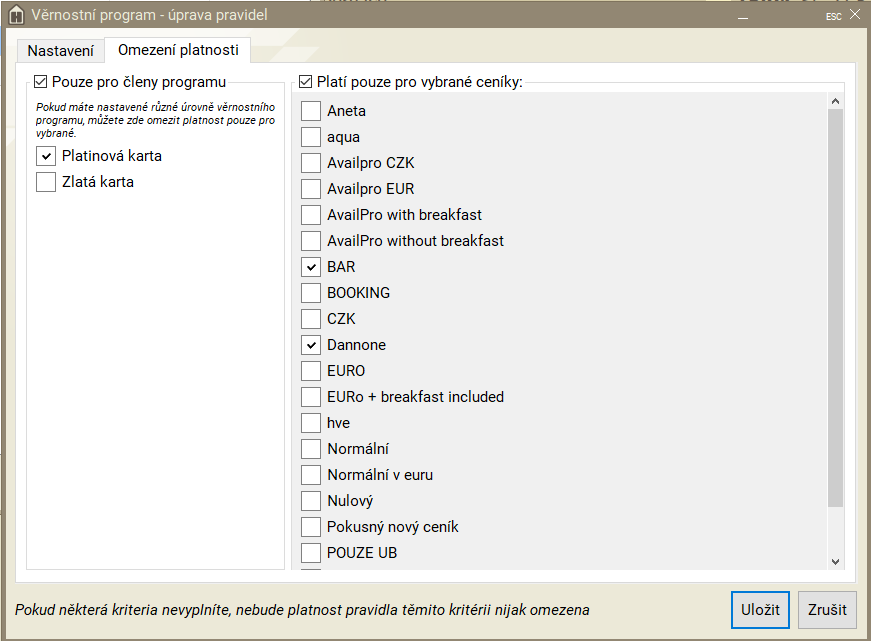This screenshot has width=871, height=641.
Task: Close dialog with ESC X button
Action: (854, 15)
